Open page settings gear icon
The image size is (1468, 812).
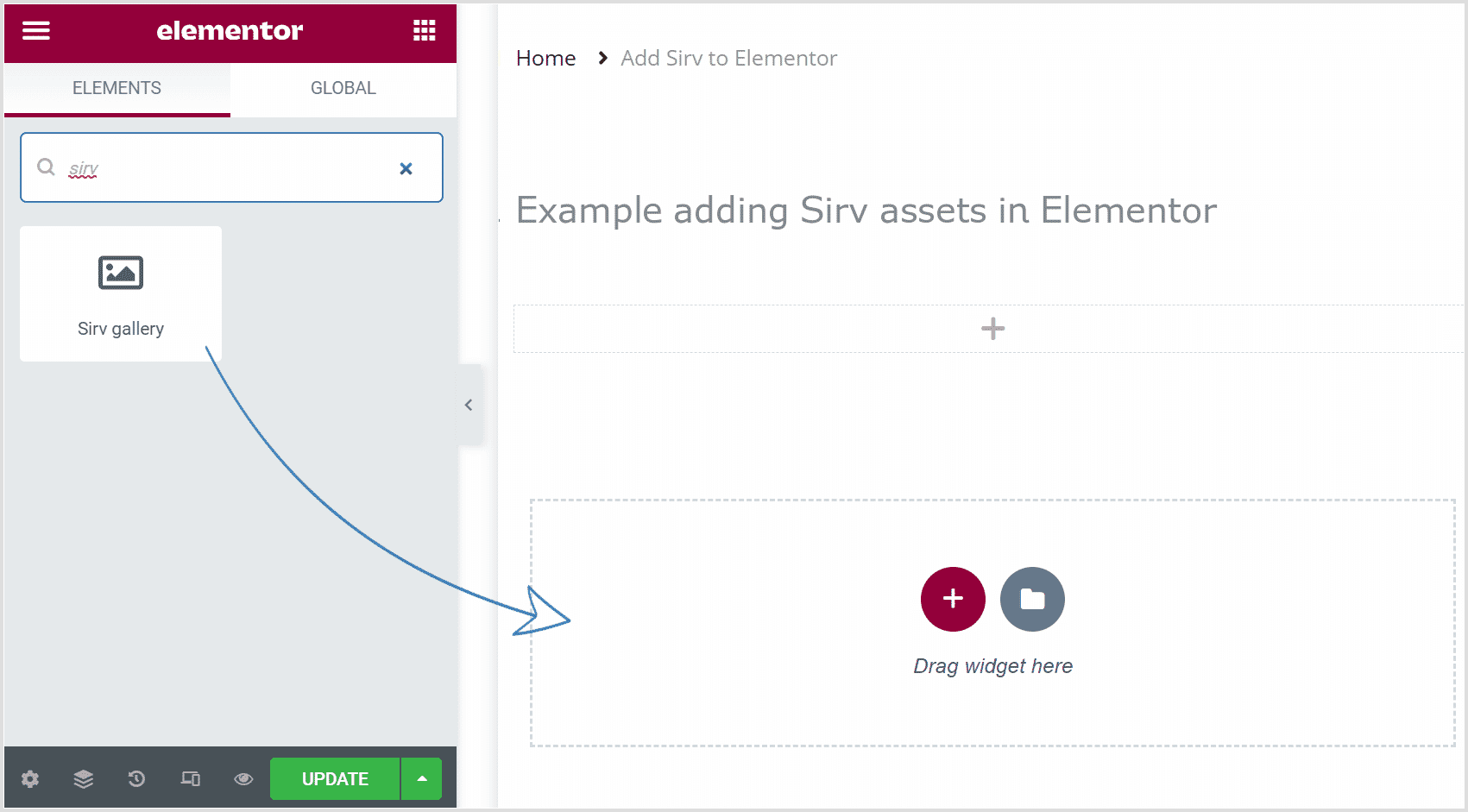point(30,779)
